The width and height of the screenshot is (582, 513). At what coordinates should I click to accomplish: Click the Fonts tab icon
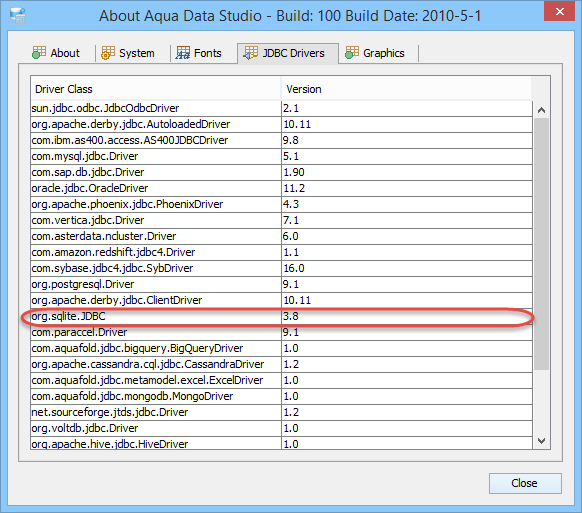[183, 53]
